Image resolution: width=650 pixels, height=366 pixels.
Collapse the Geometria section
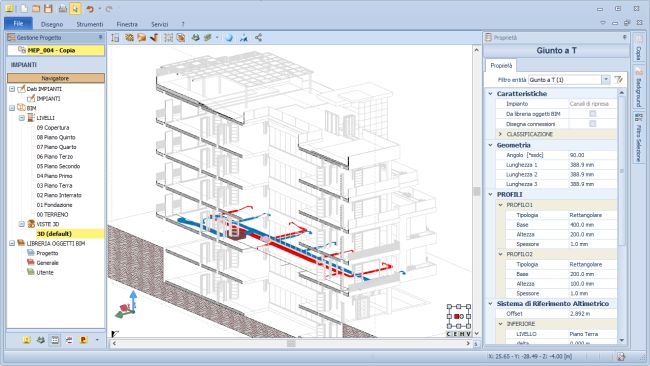490,145
